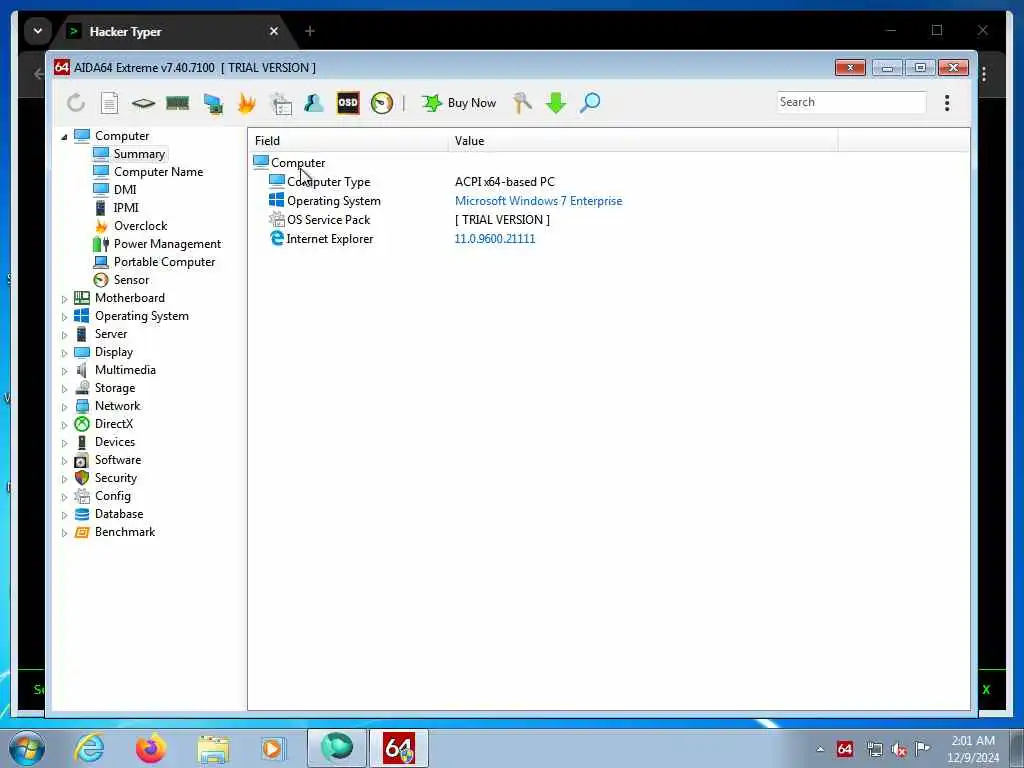Click the AIDA64 taskbar button
Screen dimensions: 1024x768
(399, 748)
